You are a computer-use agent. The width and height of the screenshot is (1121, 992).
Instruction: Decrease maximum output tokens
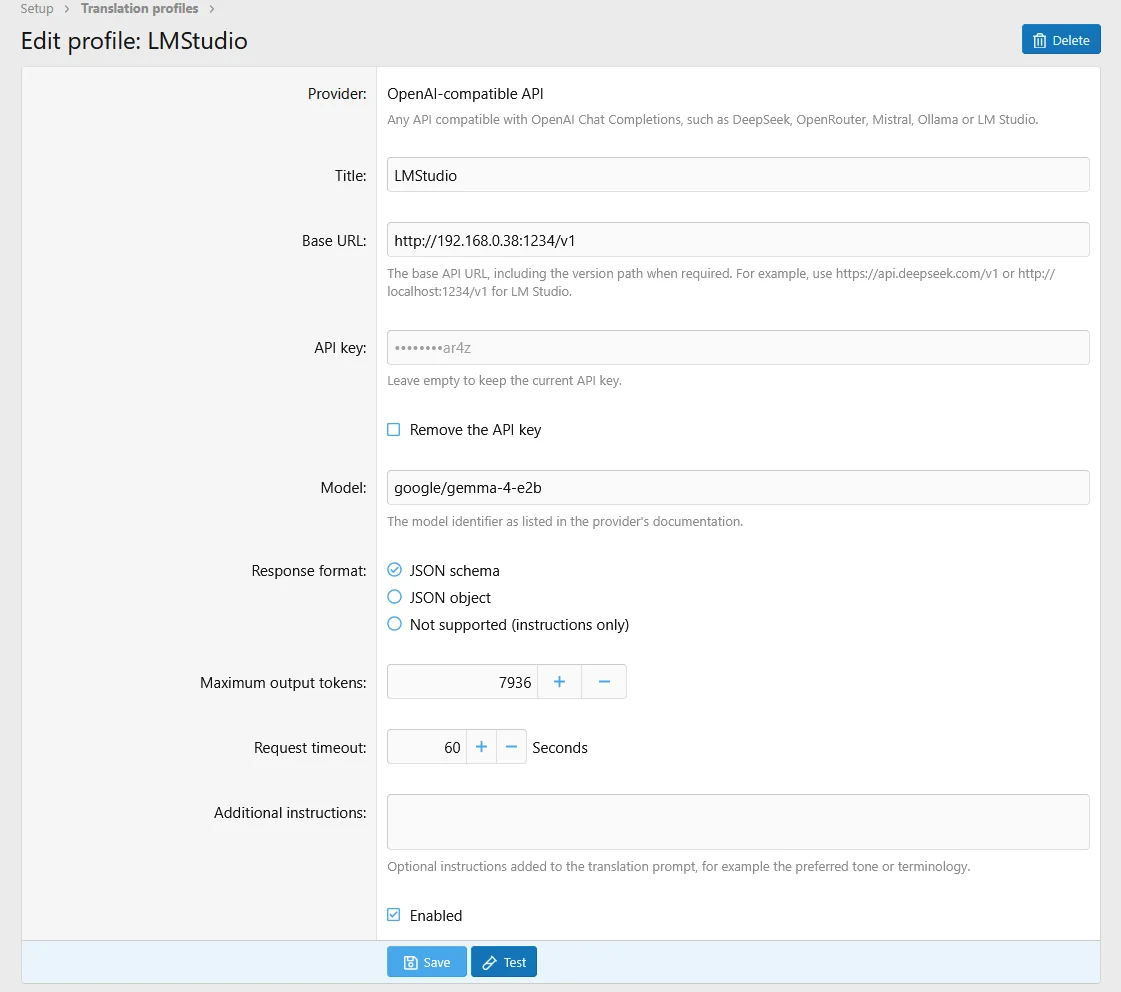[x=604, y=682]
